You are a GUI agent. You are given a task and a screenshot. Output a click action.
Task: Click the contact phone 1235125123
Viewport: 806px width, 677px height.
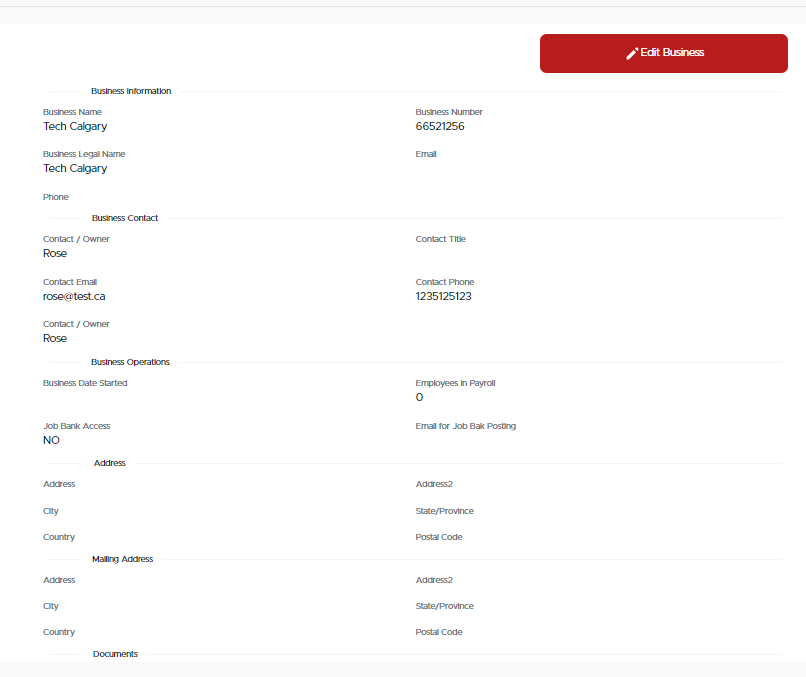pos(444,297)
